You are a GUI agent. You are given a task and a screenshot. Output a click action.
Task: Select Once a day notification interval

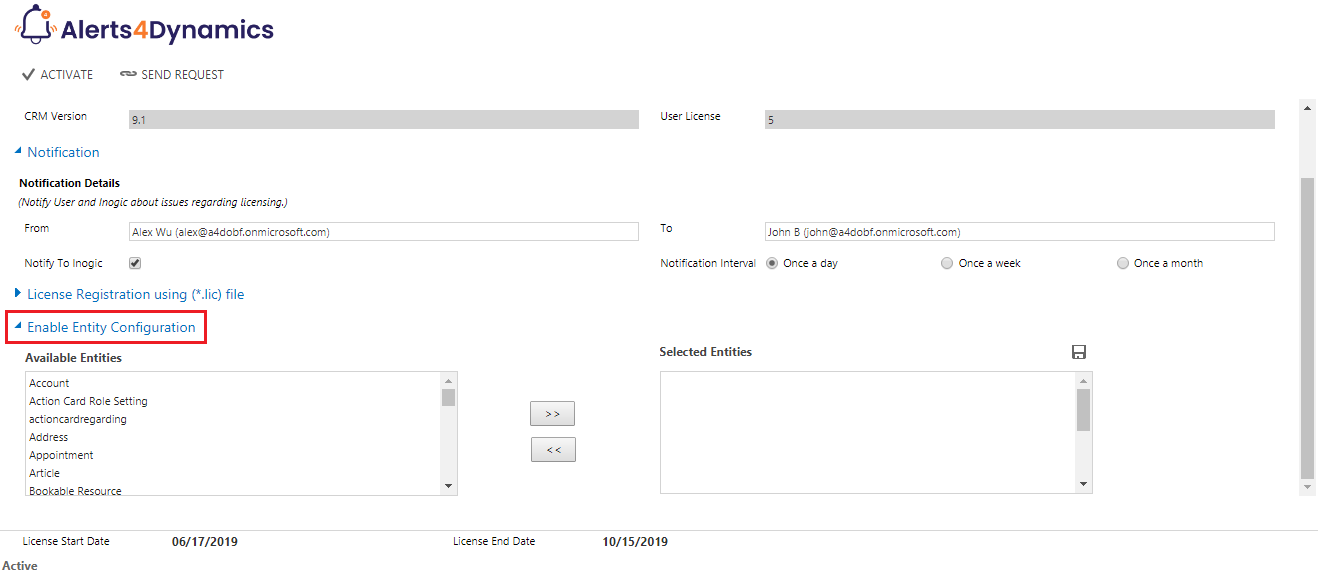click(772, 264)
